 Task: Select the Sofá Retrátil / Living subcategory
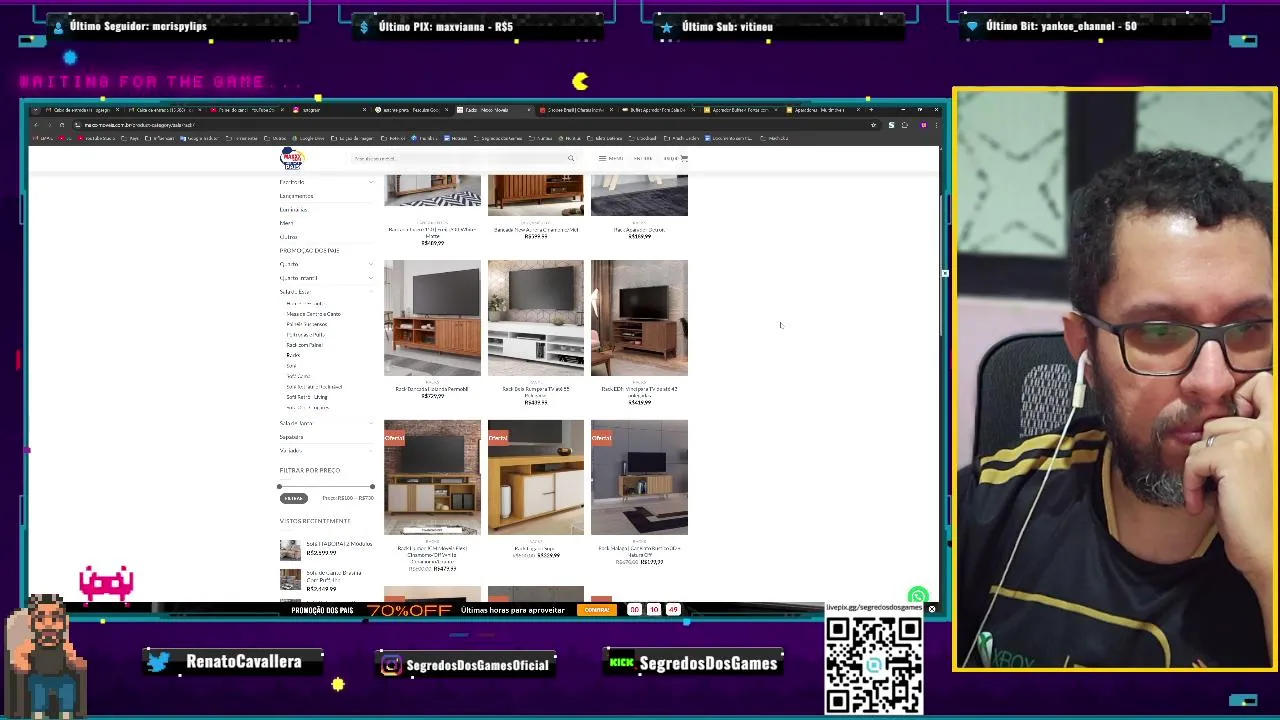307,397
